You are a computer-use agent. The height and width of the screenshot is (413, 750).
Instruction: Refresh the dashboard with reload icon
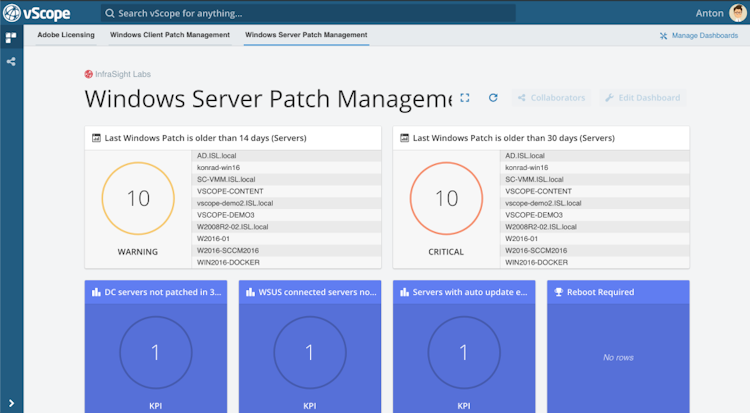coord(493,98)
